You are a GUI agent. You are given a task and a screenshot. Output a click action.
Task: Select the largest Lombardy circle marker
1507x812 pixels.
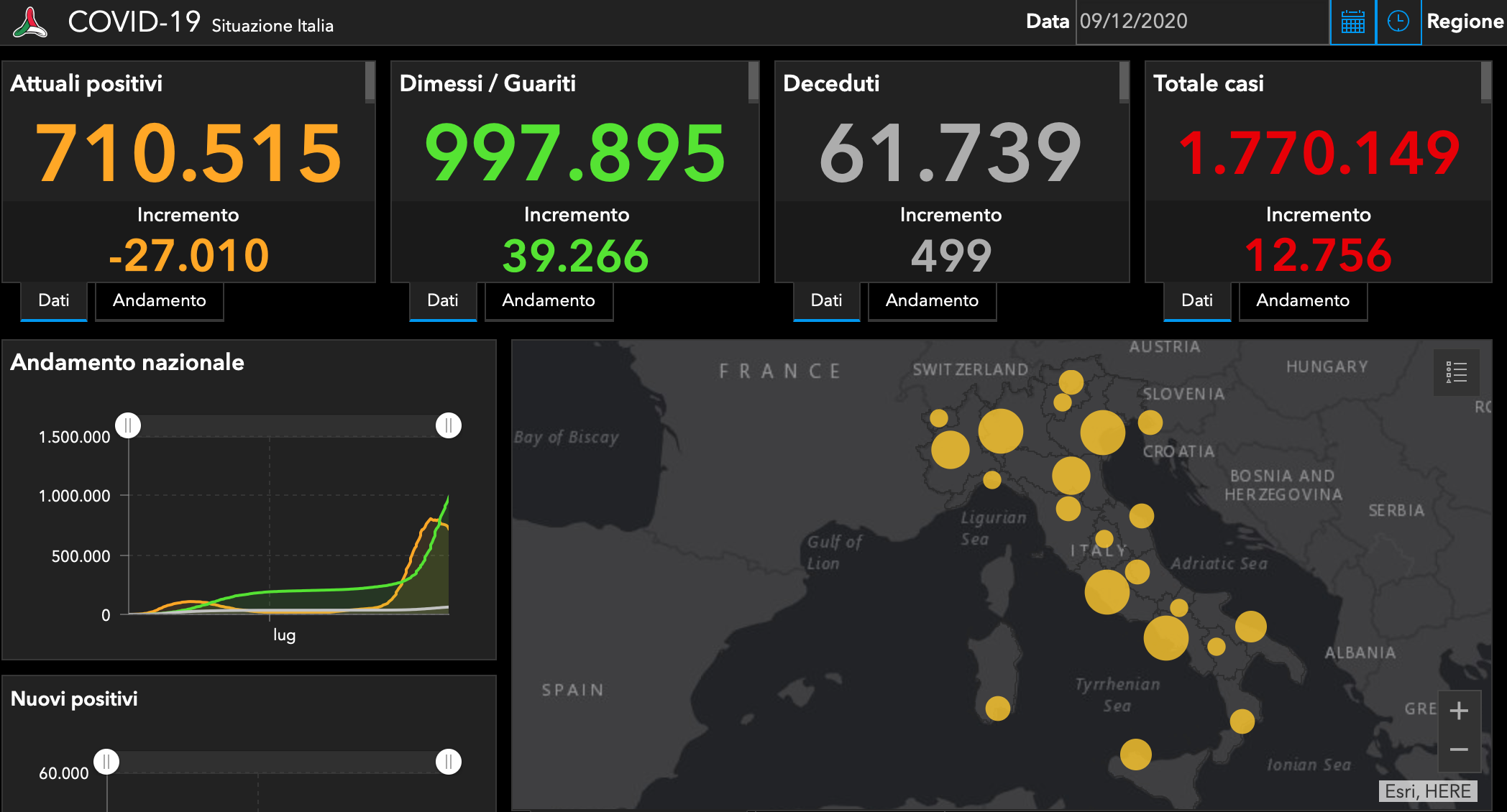[x=1000, y=431]
